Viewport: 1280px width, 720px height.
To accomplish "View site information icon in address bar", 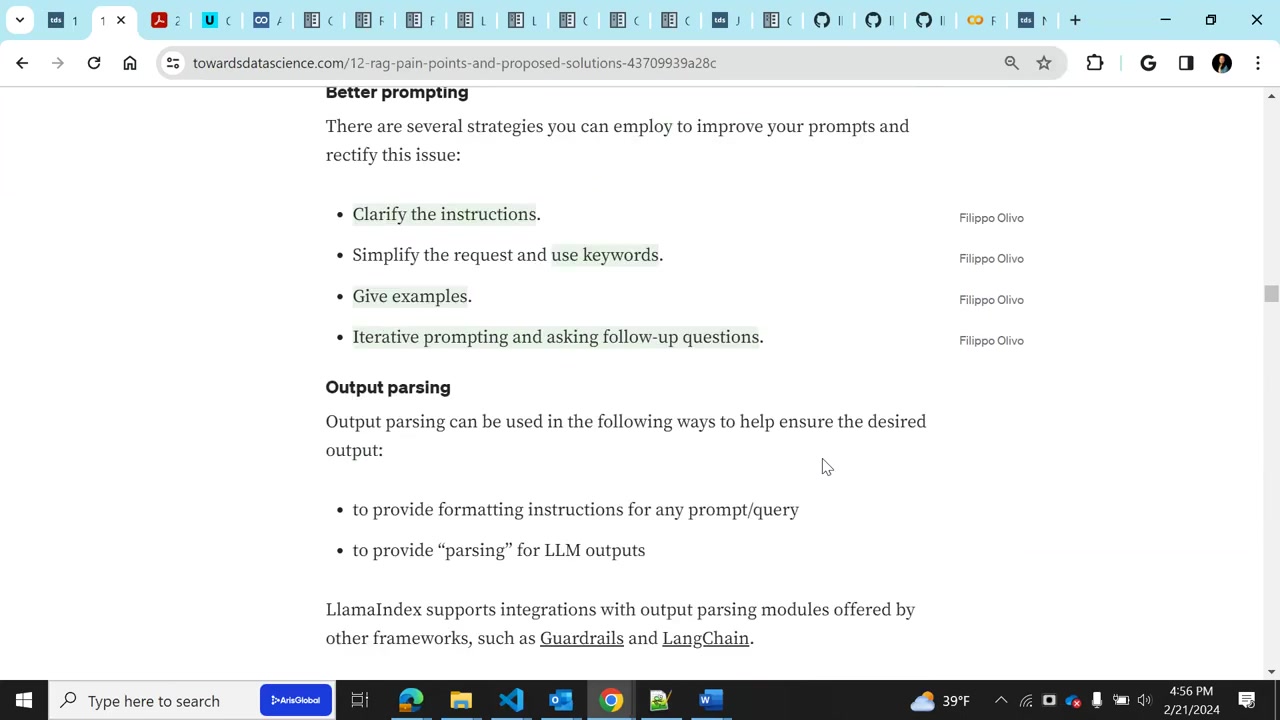I will coord(173,63).
